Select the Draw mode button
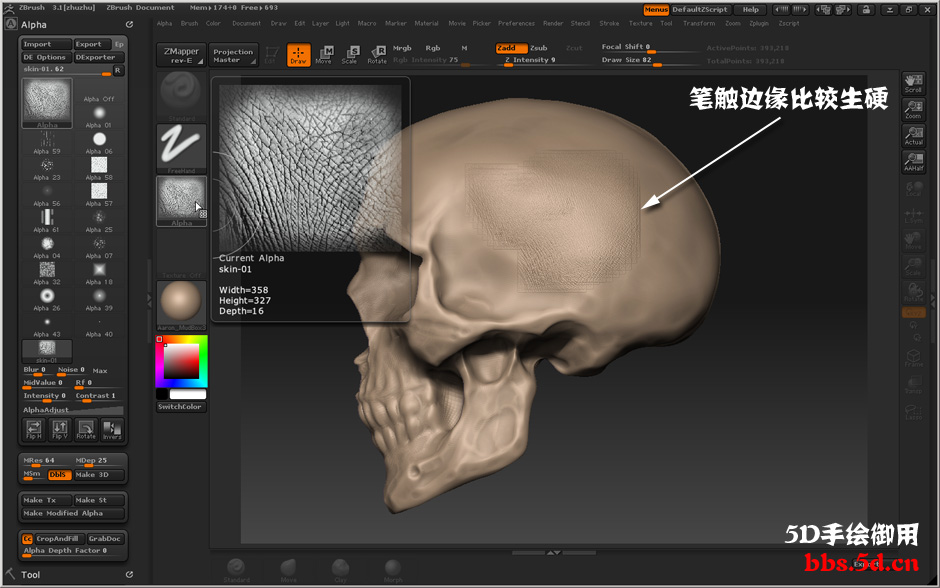The width and height of the screenshot is (940, 588). pyautogui.click(x=299, y=55)
